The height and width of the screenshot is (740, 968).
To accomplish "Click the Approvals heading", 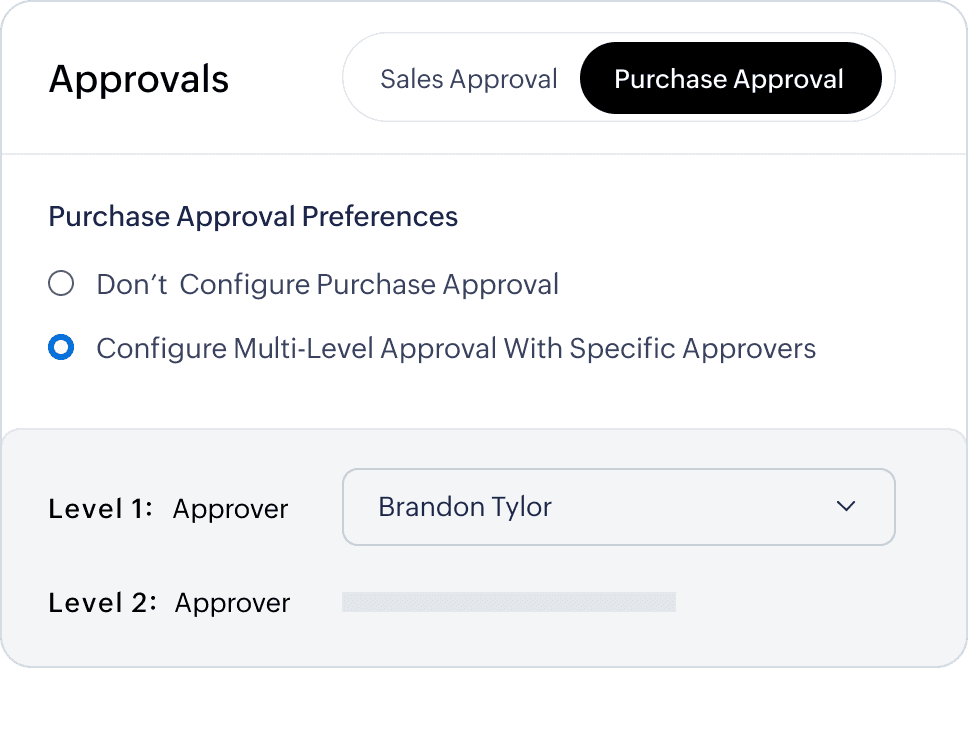I will click(x=139, y=80).
